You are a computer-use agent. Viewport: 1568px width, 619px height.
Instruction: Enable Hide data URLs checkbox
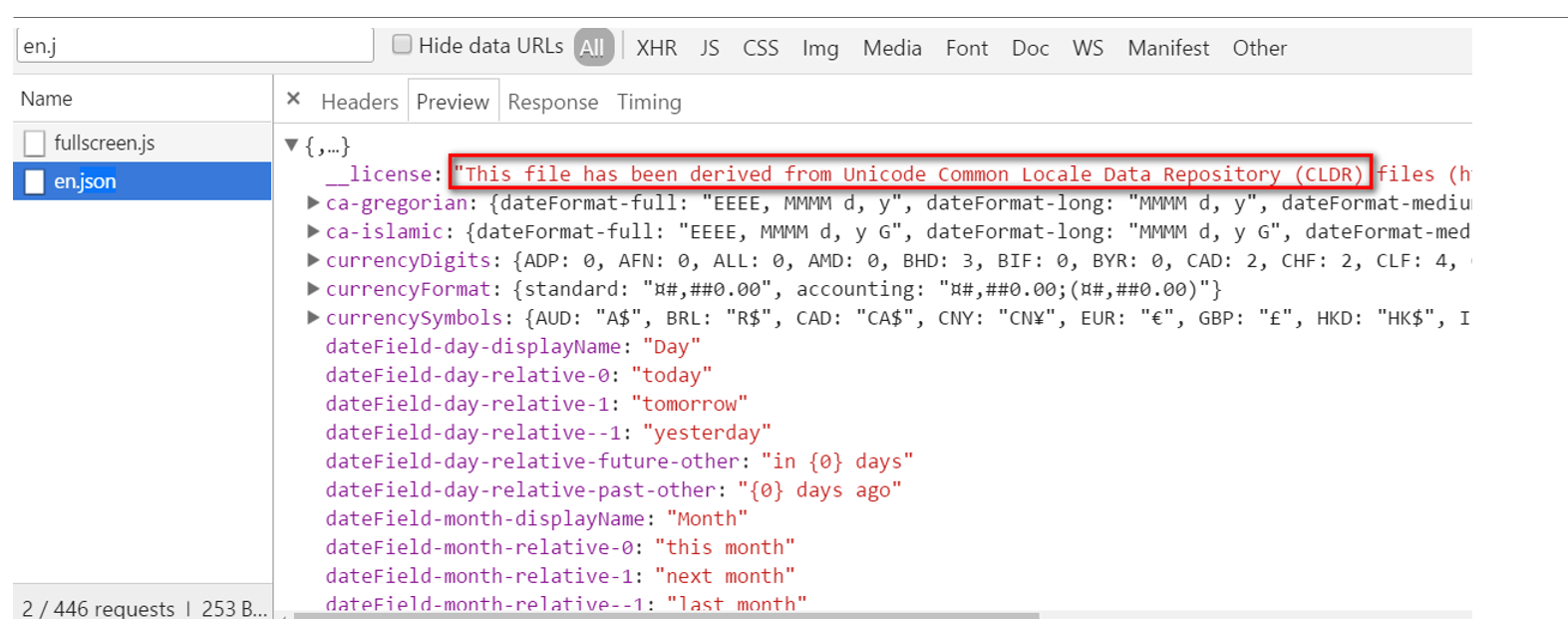402,45
